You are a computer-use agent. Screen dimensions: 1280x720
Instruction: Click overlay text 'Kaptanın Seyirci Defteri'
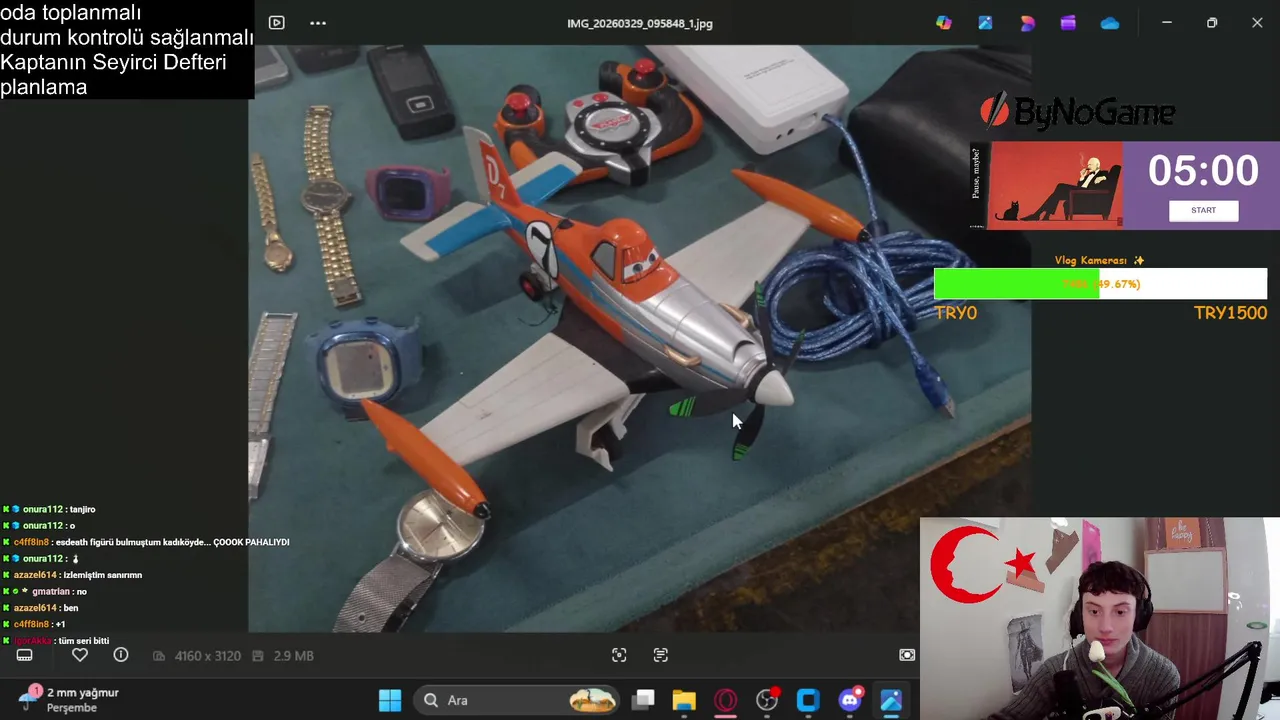[113, 62]
